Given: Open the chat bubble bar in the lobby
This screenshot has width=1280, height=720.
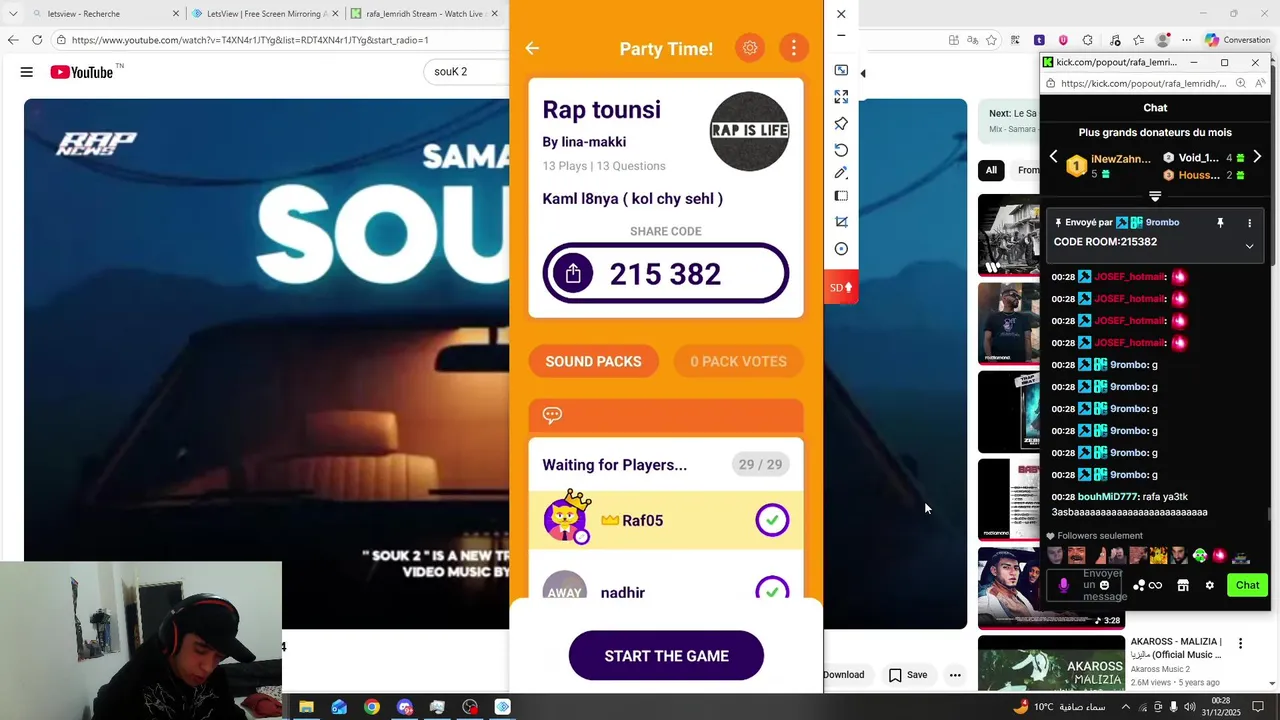Looking at the screenshot, I should (x=666, y=415).
